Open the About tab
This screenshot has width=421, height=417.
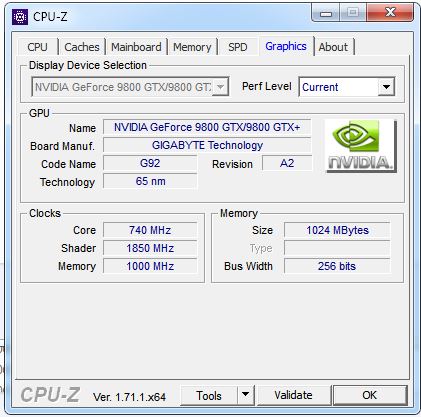click(333, 47)
